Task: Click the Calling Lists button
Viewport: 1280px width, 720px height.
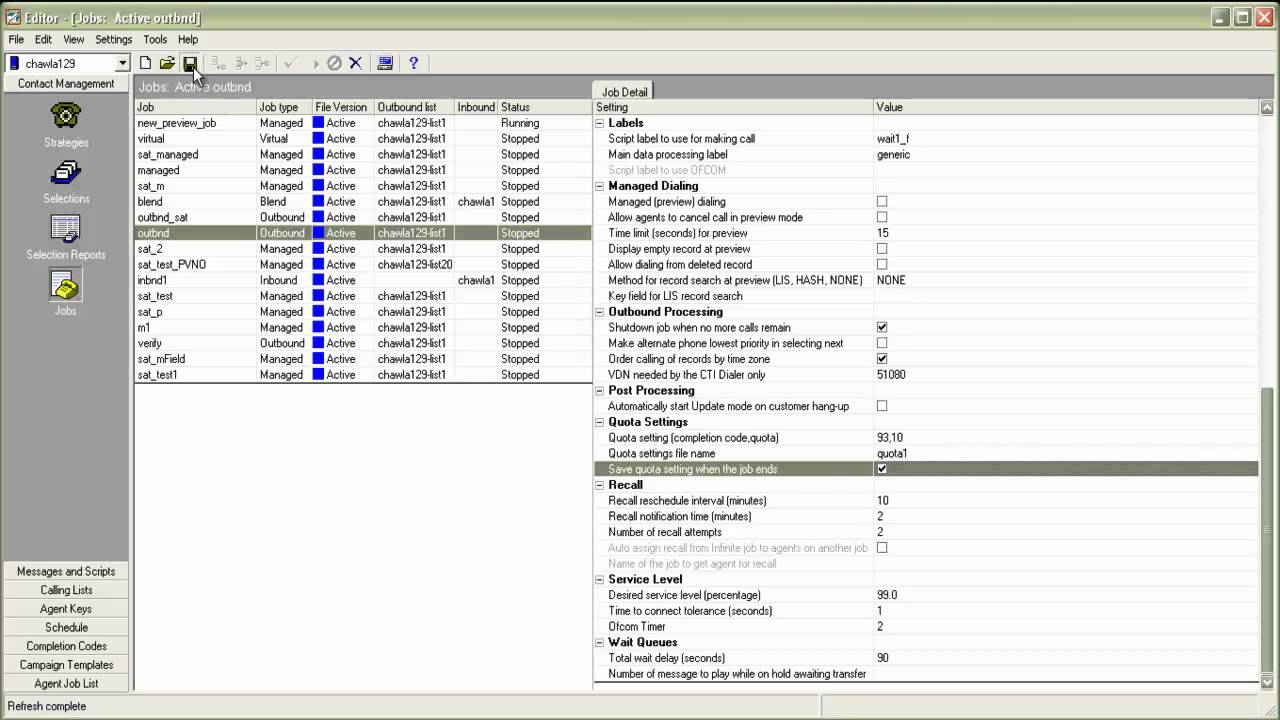Action: point(66,590)
